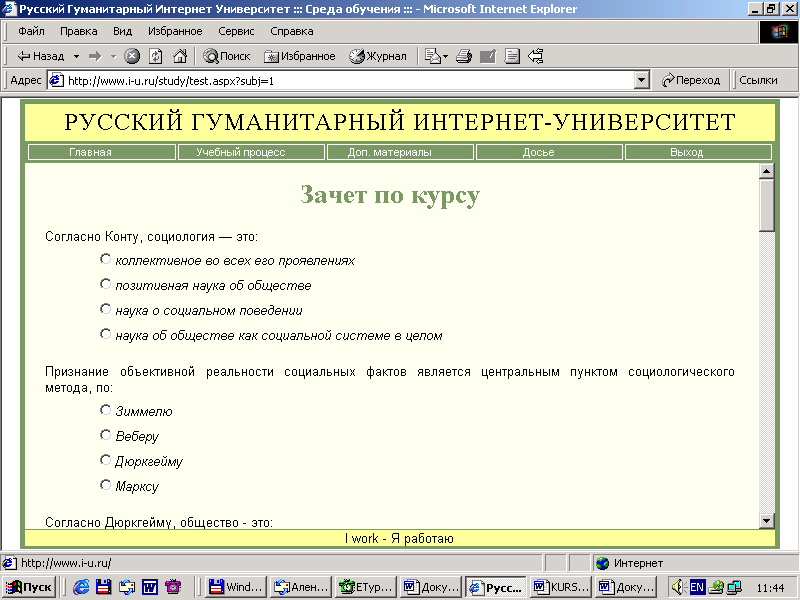Click the Mail toolbar icon
The width and height of the screenshot is (800, 600).
[432, 56]
